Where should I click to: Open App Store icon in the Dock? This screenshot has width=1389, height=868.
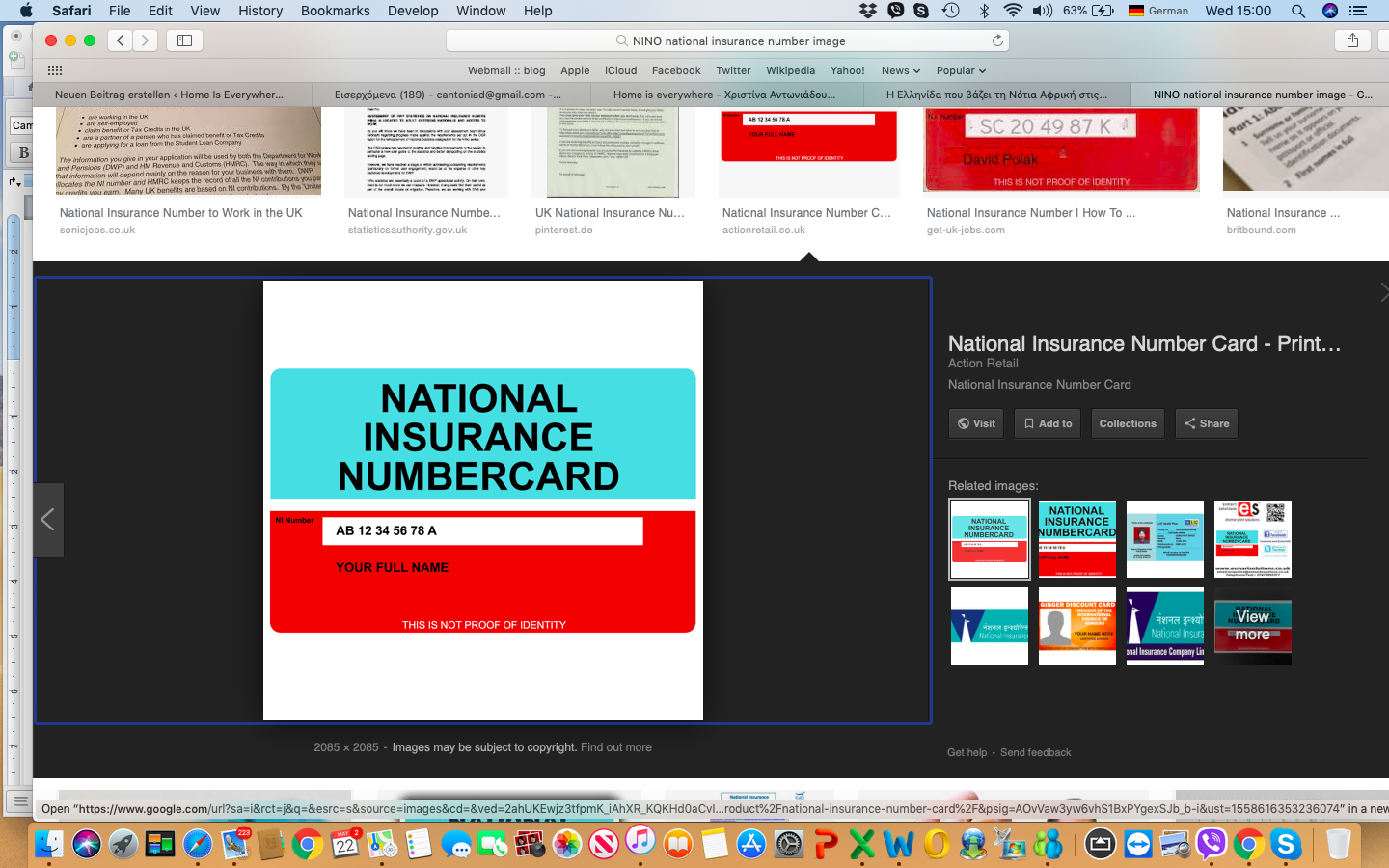pos(750,844)
